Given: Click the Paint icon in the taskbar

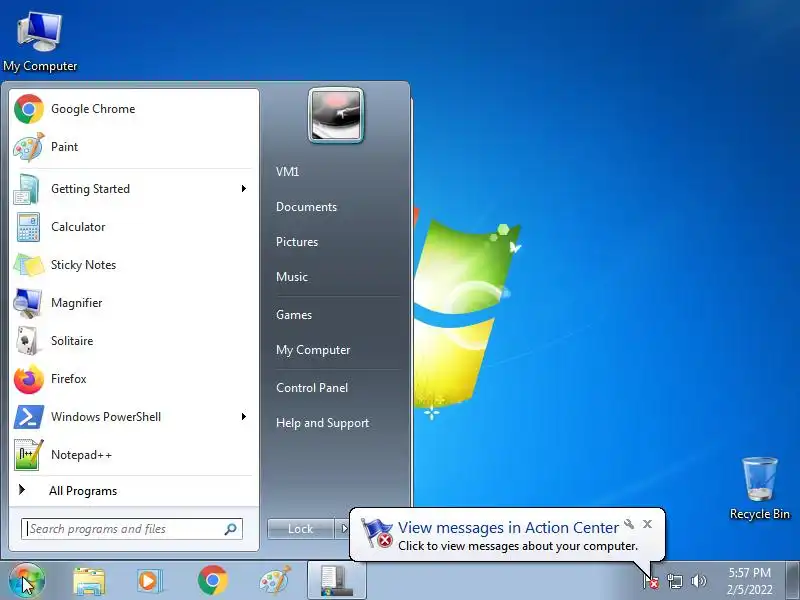Looking at the screenshot, I should click(276, 581).
